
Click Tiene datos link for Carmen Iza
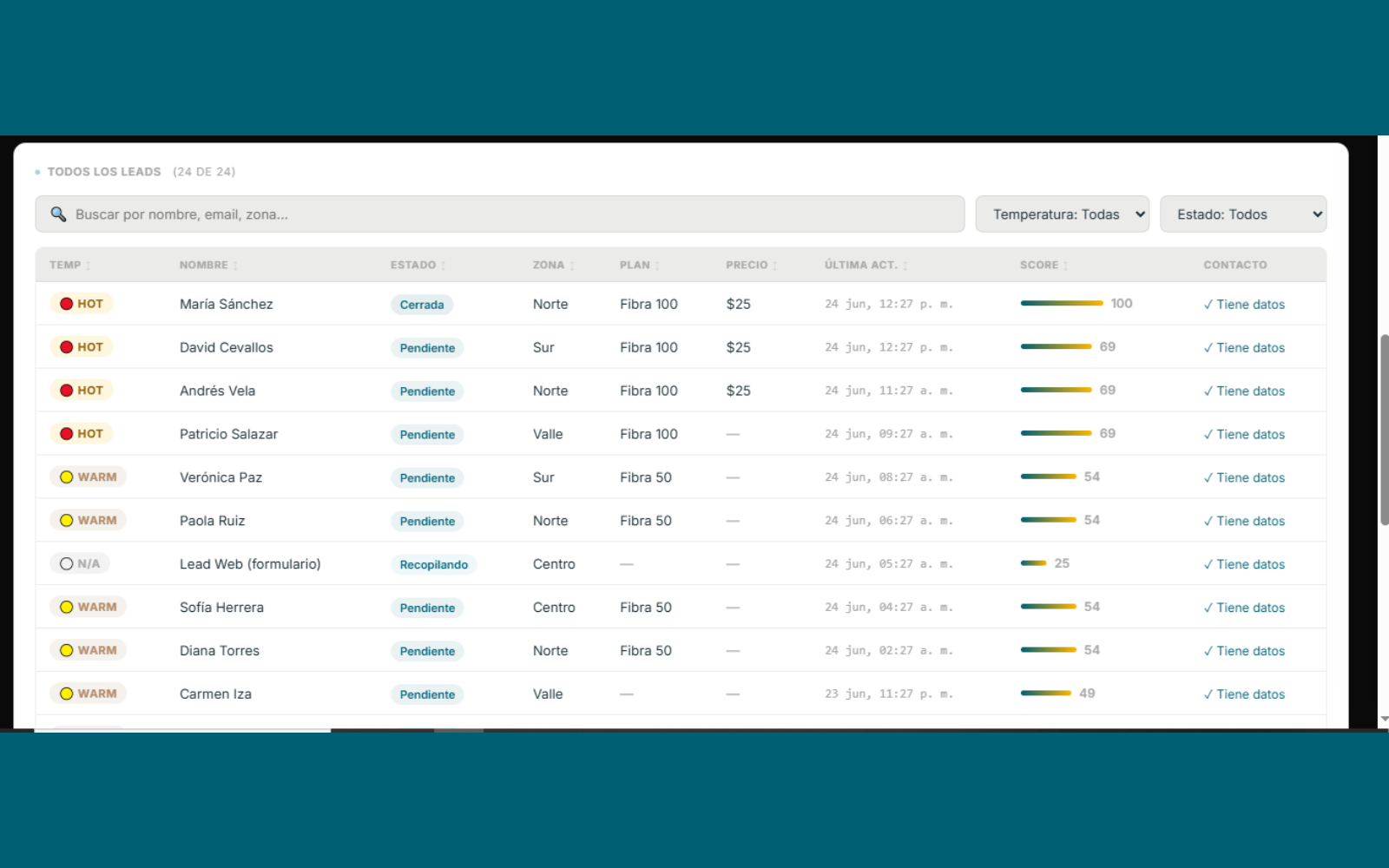click(x=1244, y=694)
